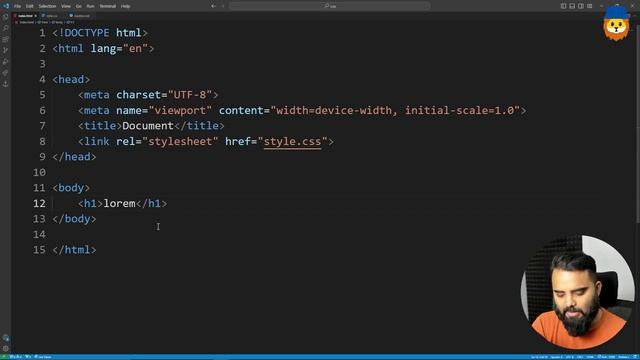Viewport: 640px width, 360px height.
Task: Open the Accounts icon in activity bar
Action: click(x=5, y=338)
